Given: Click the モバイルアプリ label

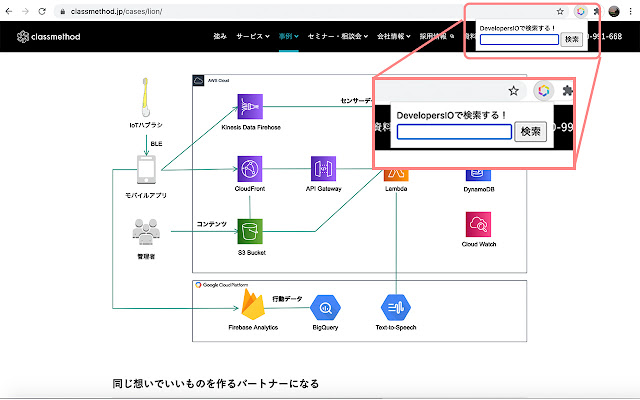Looking at the screenshot, I should [x=146, y=196].
